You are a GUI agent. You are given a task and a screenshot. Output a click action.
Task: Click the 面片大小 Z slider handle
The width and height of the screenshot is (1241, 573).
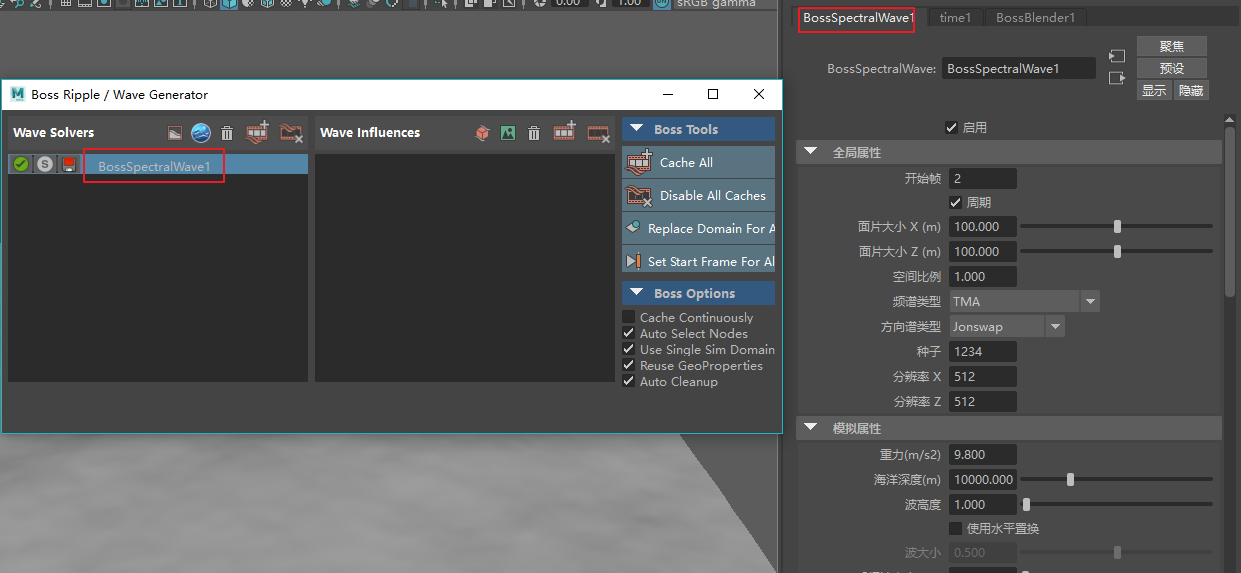[x=1117, y=251]
